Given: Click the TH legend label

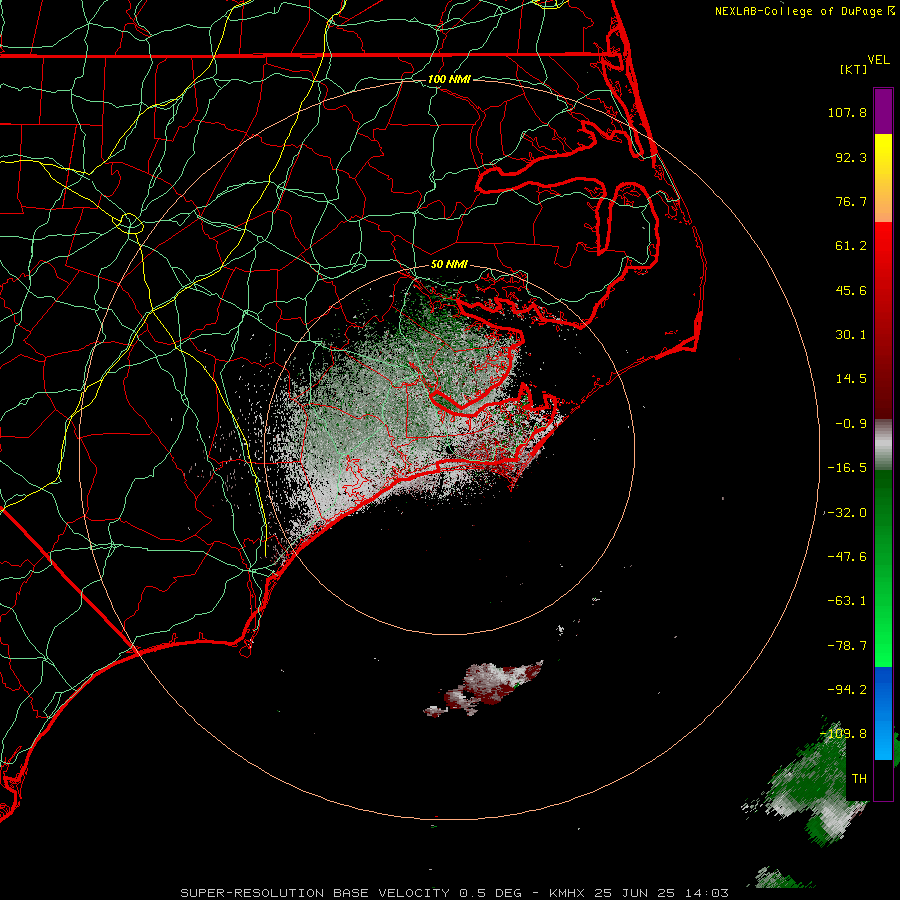Looking at the screenshot, I should point(859,779).
